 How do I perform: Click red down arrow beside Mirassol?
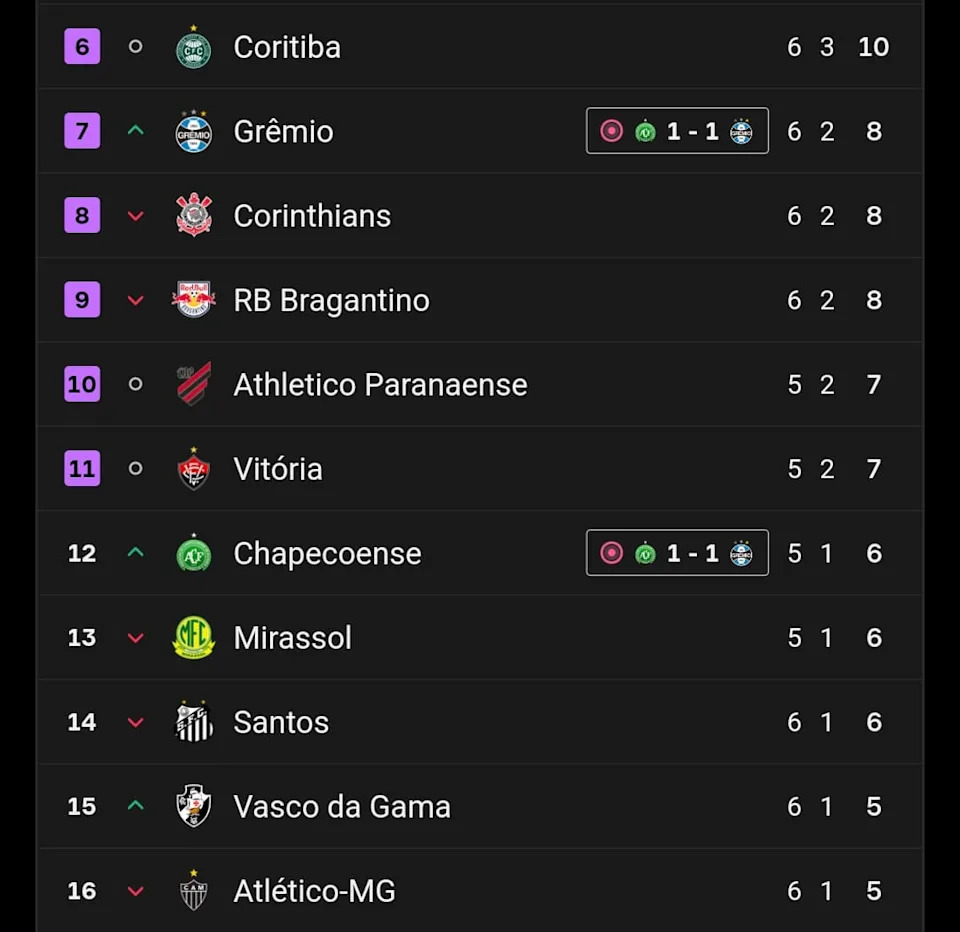[136, 638]
